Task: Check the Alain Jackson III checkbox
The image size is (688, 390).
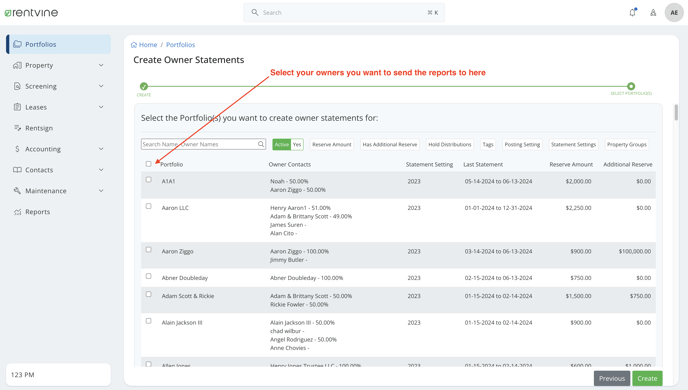Action: tap(148, 321)
